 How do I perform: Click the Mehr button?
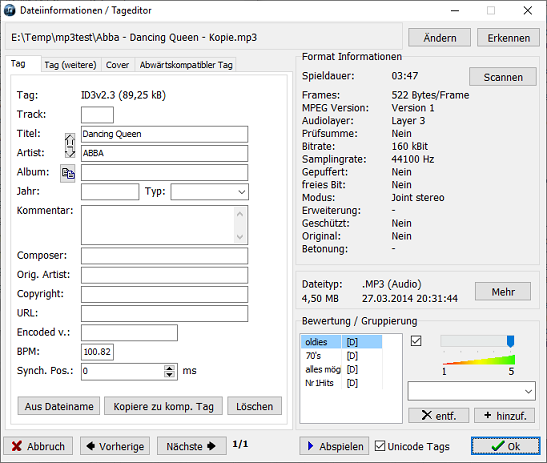(503, 291)
